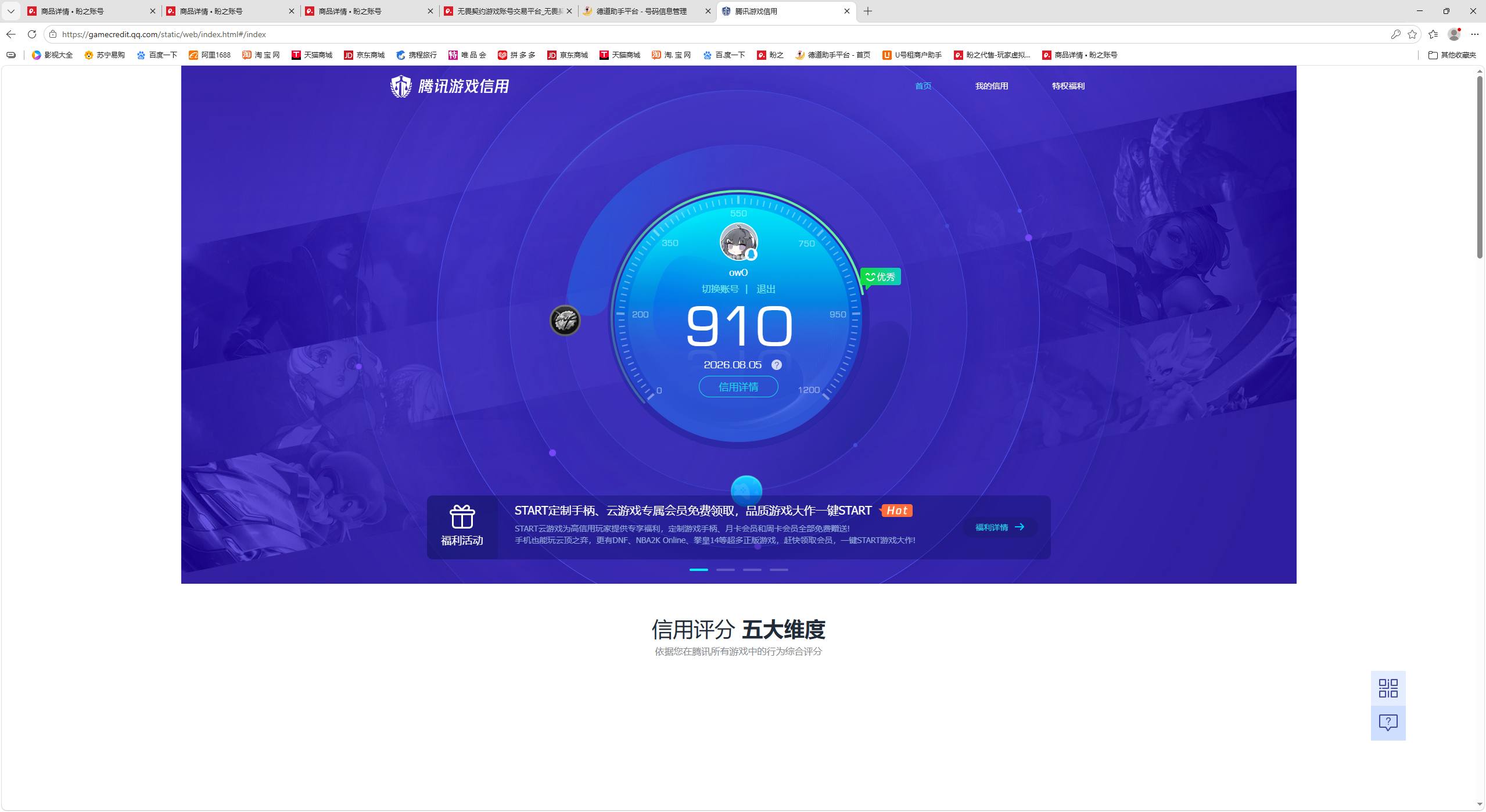Click the question mark help icon beside 2026.08.05

[777, 365]
